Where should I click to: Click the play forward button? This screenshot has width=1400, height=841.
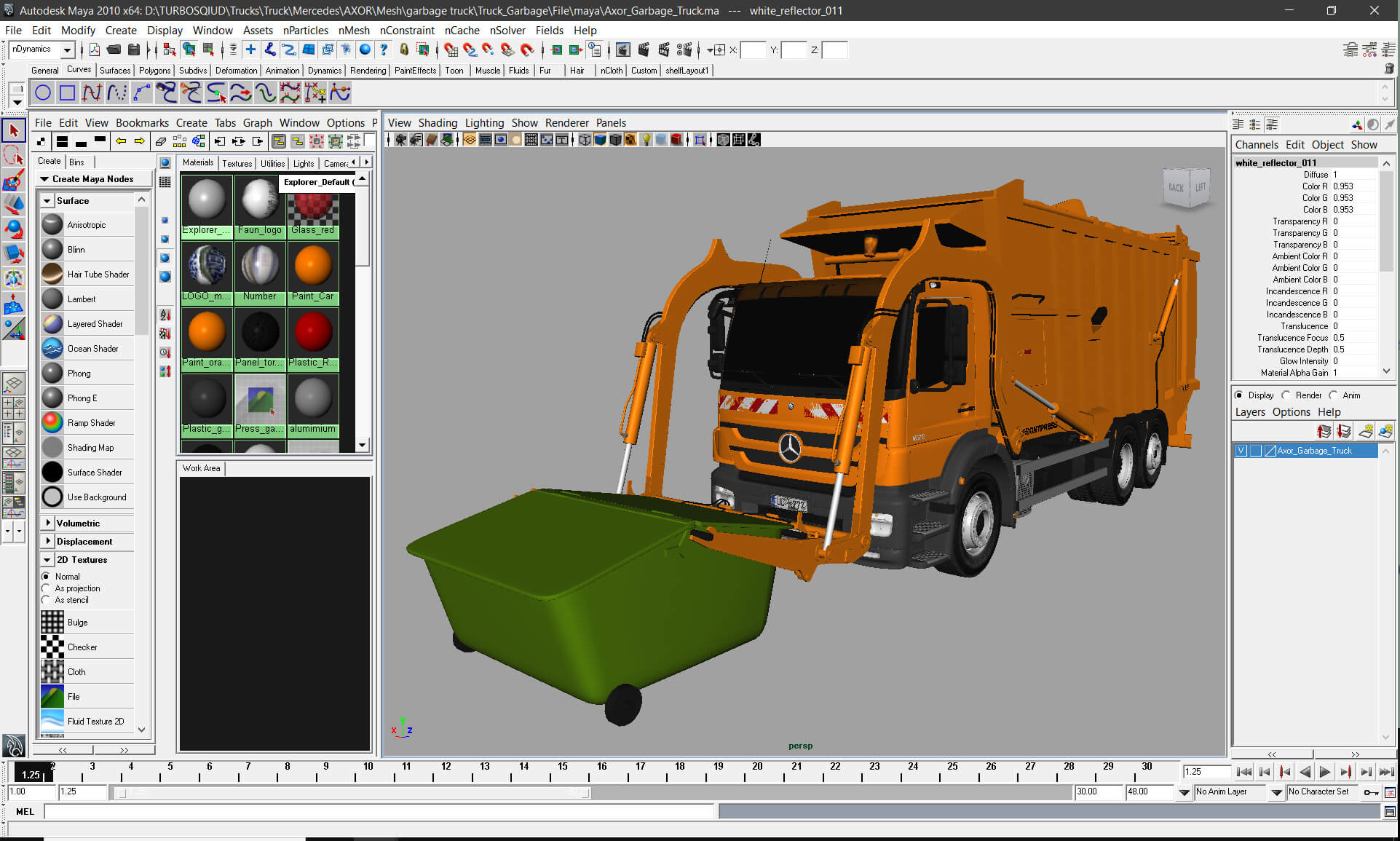(1325, 772)
